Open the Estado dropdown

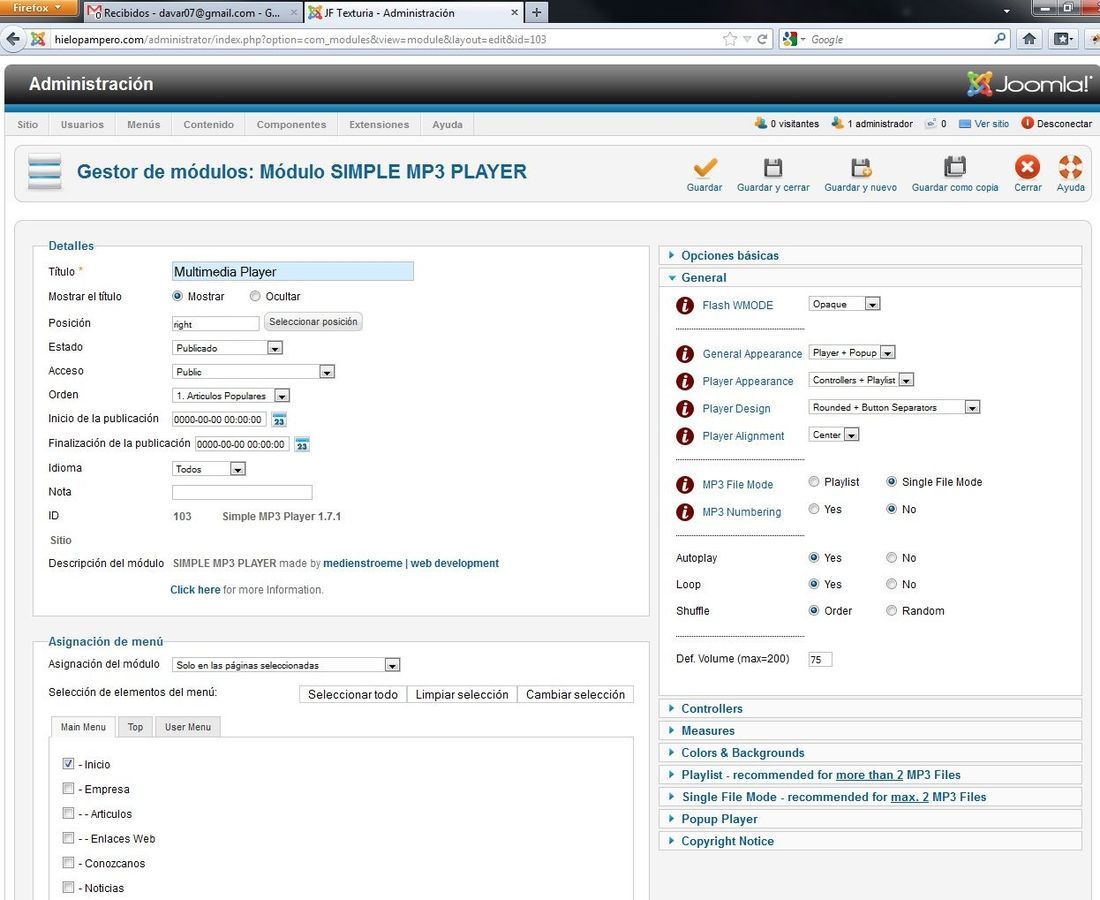click(x=227, y=348)
